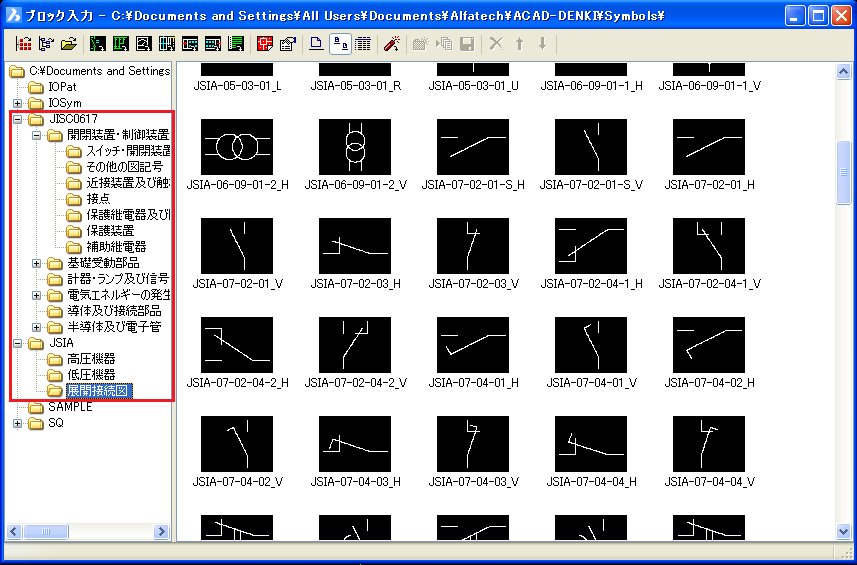Select the 低圧機器 folder
Image resolution: width=857 pixels, height=565 pixels.
pyautogui.click(x=91, y=375)
